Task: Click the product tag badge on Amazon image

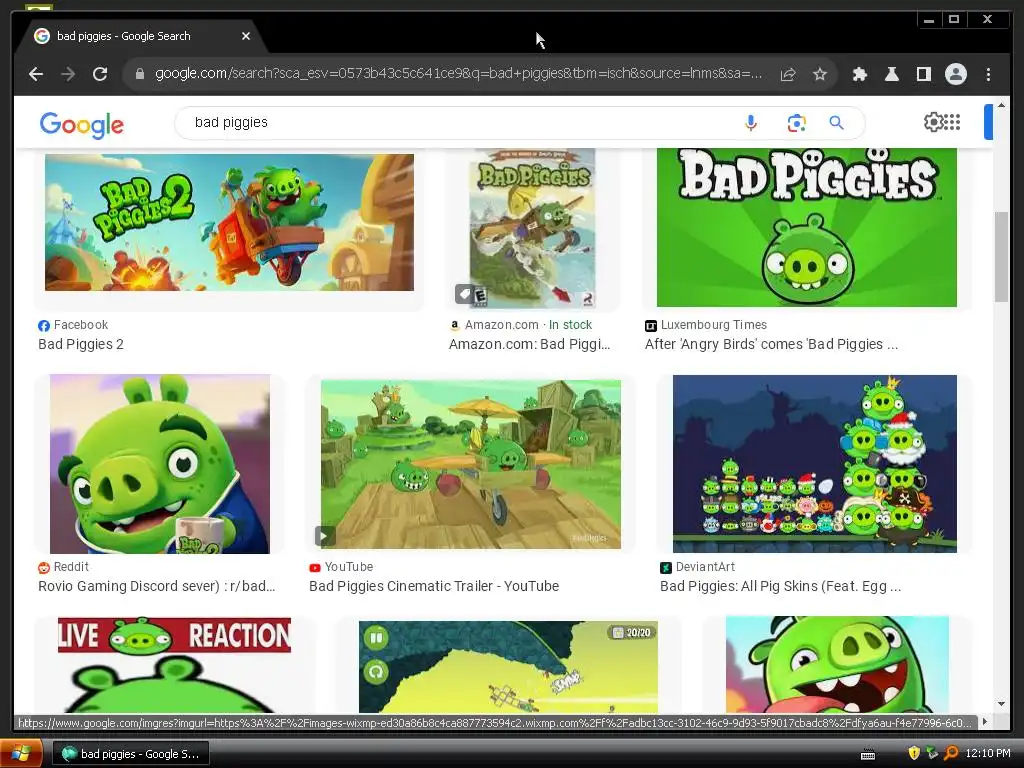Action: (464, 294)
